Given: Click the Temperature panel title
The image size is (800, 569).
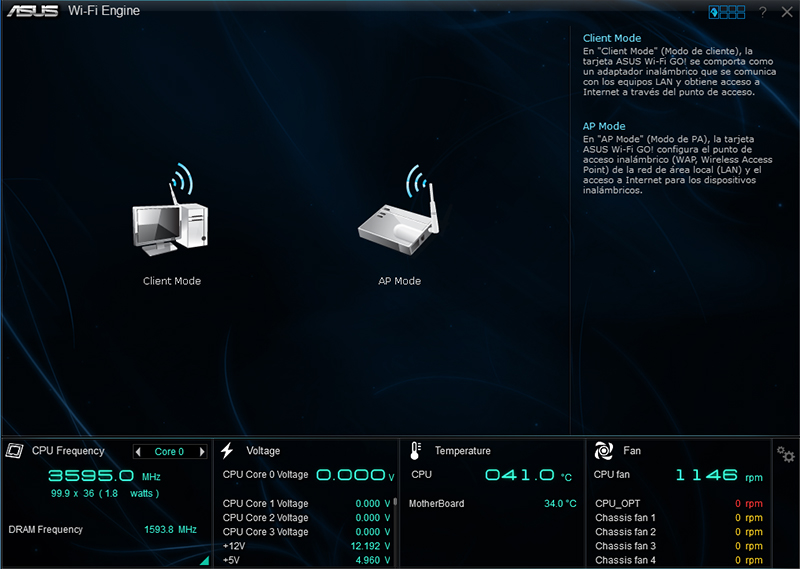Looking at the screenshot, I should [463, 451].
